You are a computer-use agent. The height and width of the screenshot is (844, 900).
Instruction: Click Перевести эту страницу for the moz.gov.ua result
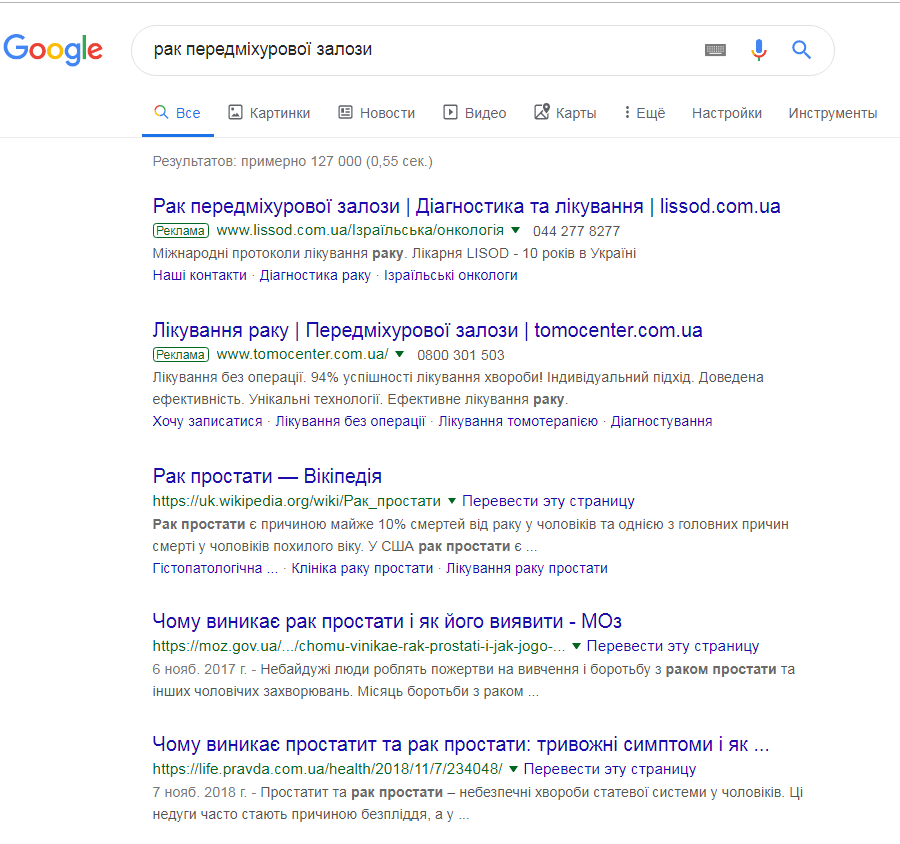click(x=673, y=646)
